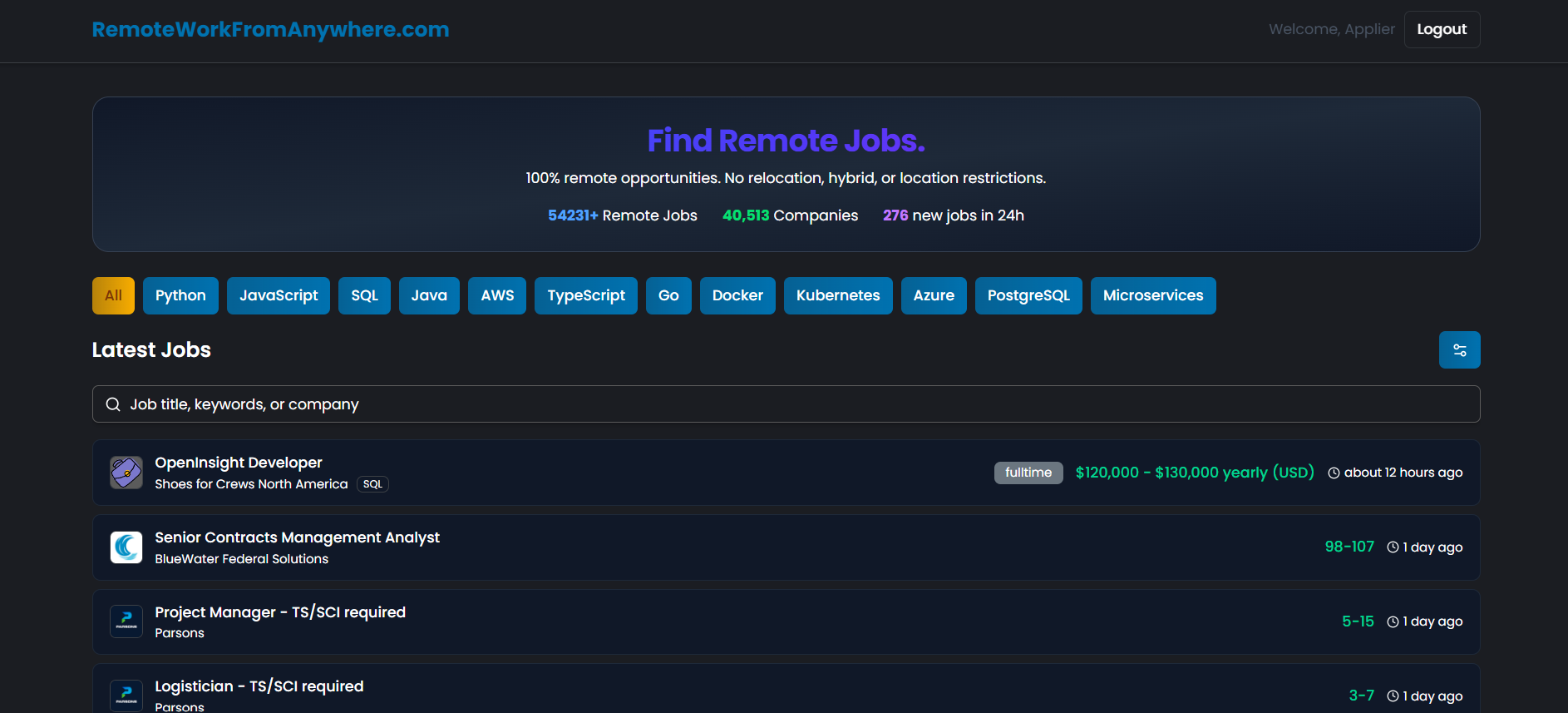Click 'Welcome, Applier' greeting text
Viewport: 1568px width, 713px height.
point(1332,29)
